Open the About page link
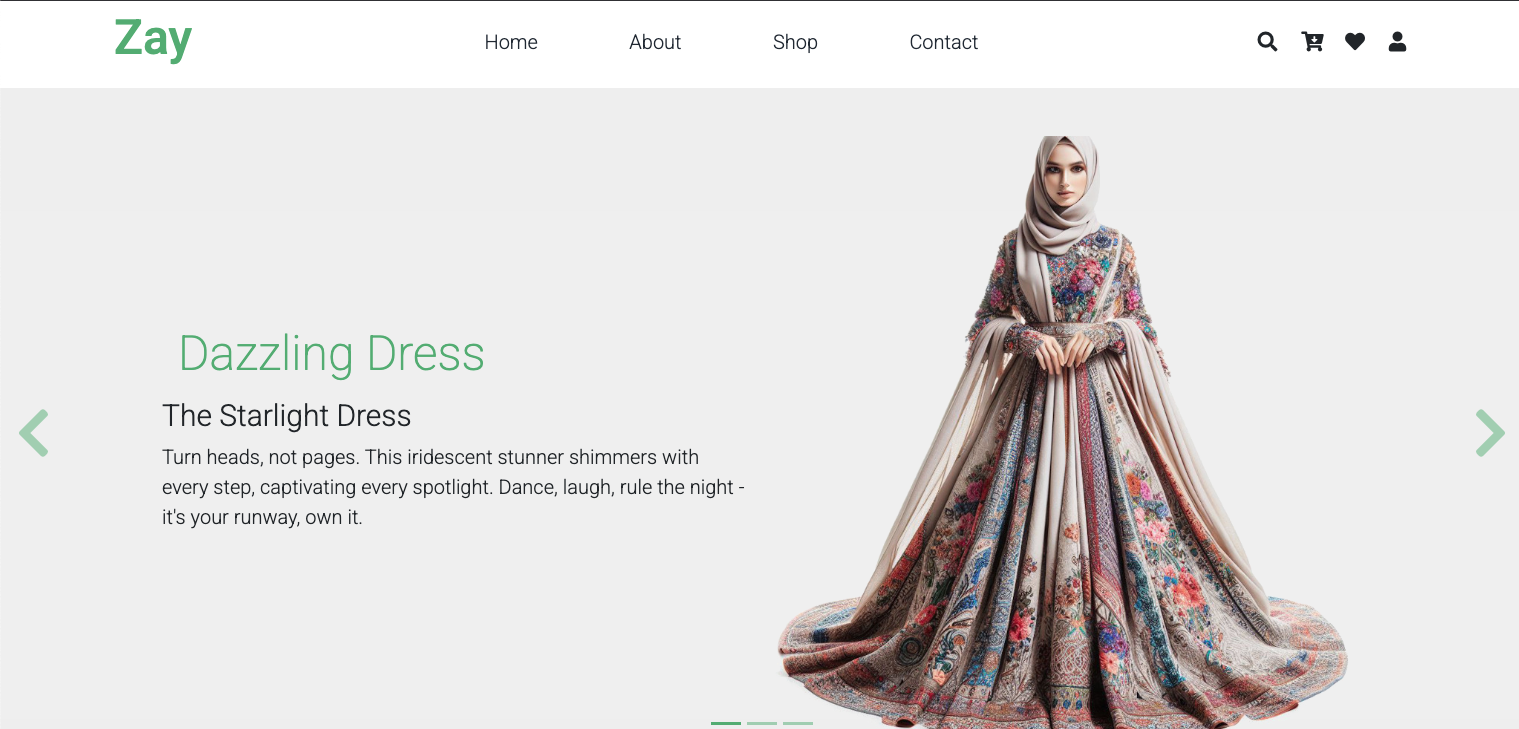This screenshot has width=1519, height=729. click(x=655, y=42)
